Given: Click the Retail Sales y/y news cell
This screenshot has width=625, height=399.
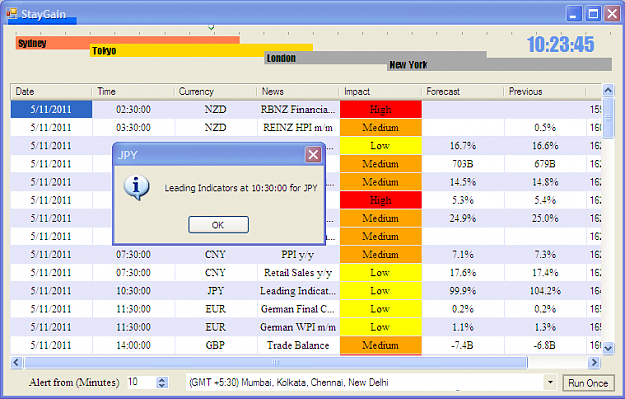Looking at the screenshot, I should pyautogui.click(x=298, y=273).
